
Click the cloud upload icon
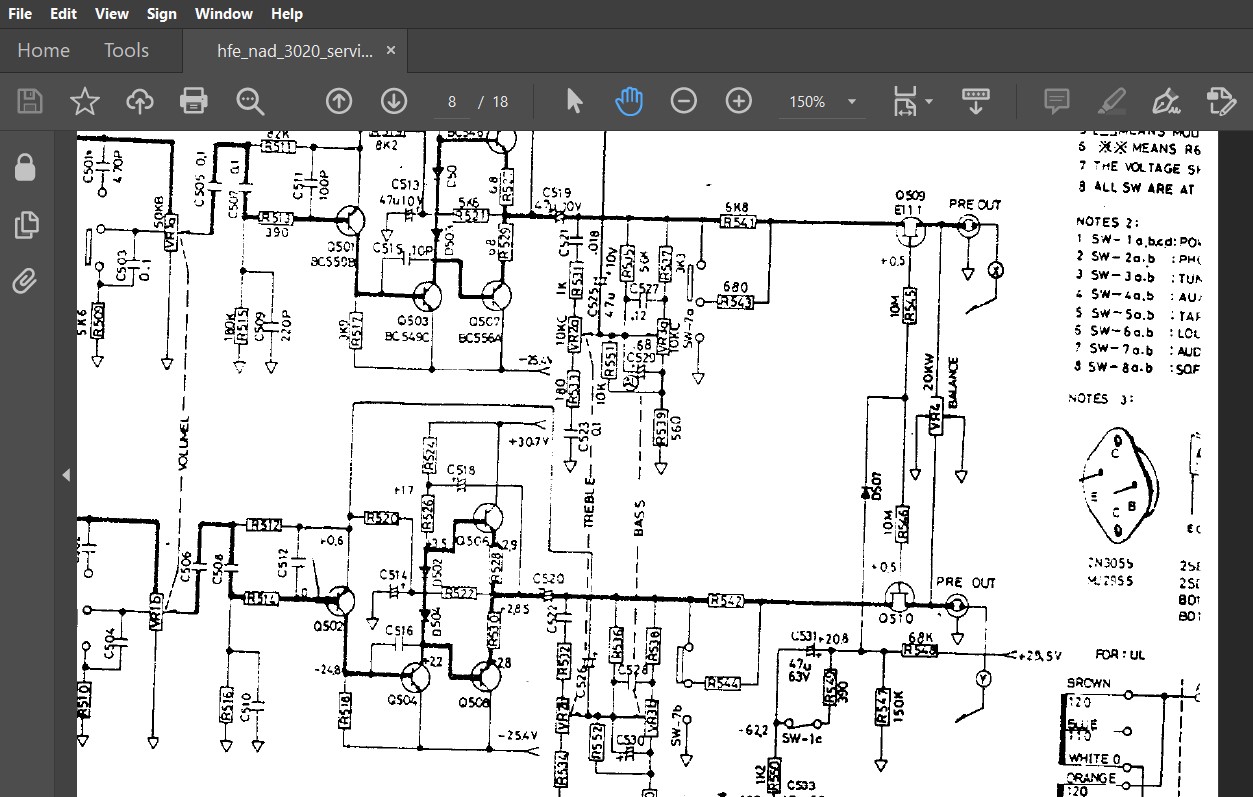point(139,101)
